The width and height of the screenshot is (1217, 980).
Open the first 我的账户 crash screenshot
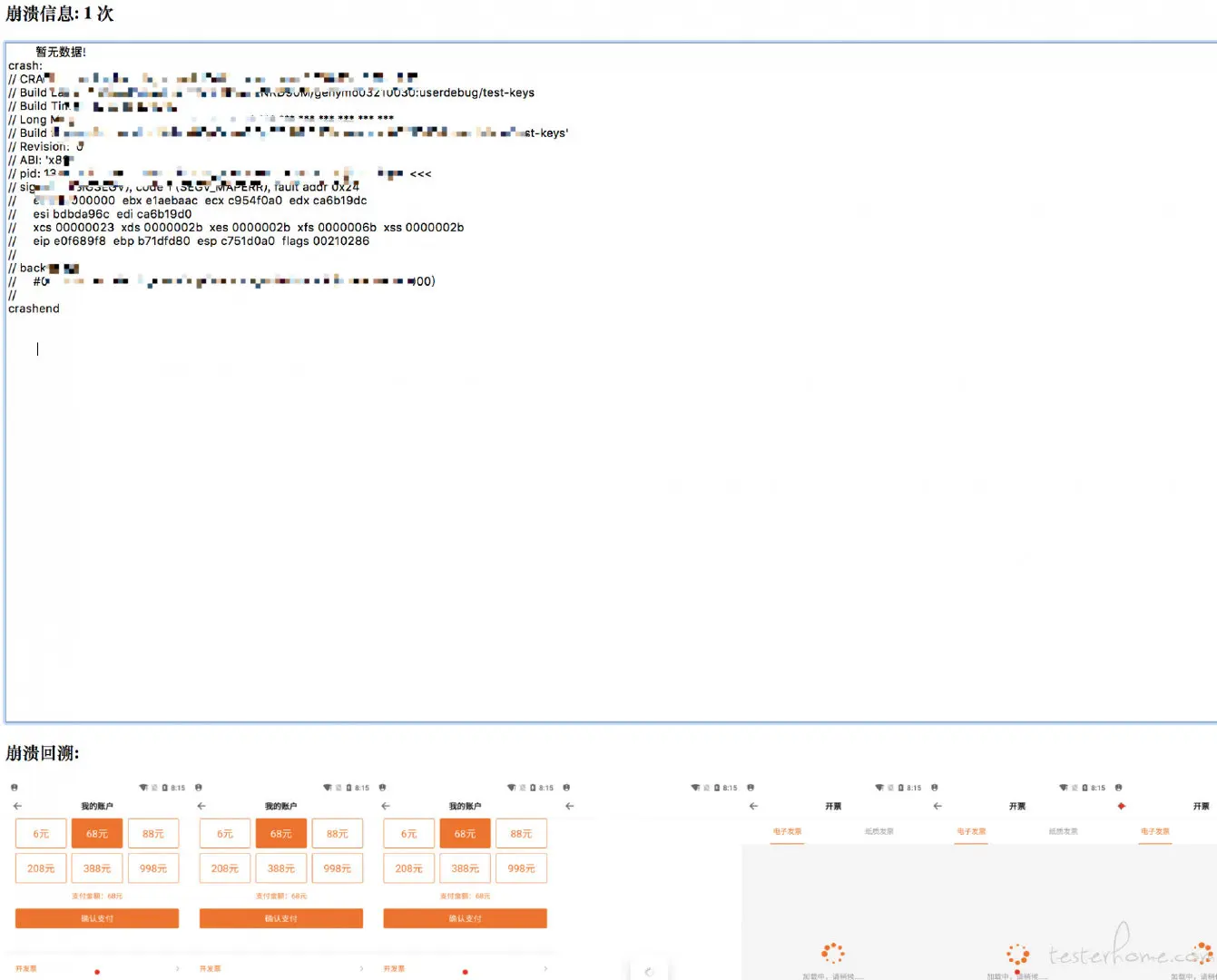[x=97, y=880]
